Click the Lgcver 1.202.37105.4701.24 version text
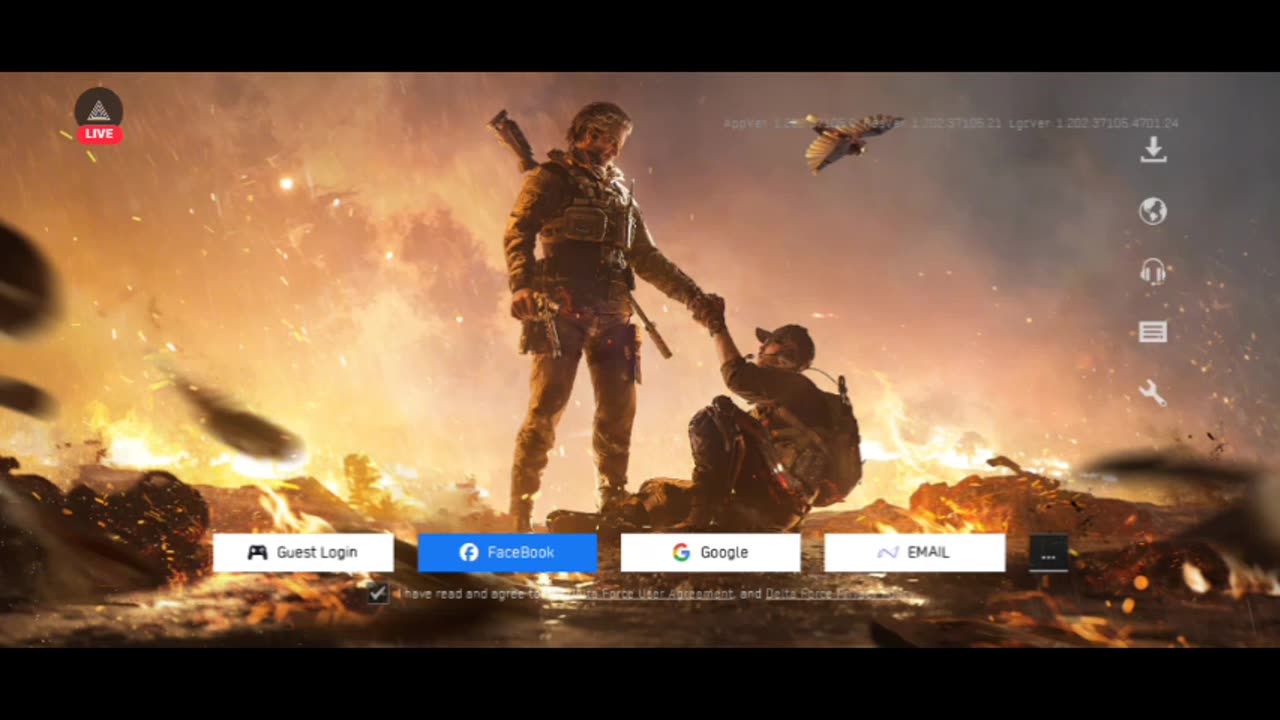Screen dimensions: 1280x720 [x=1093, y=123]
